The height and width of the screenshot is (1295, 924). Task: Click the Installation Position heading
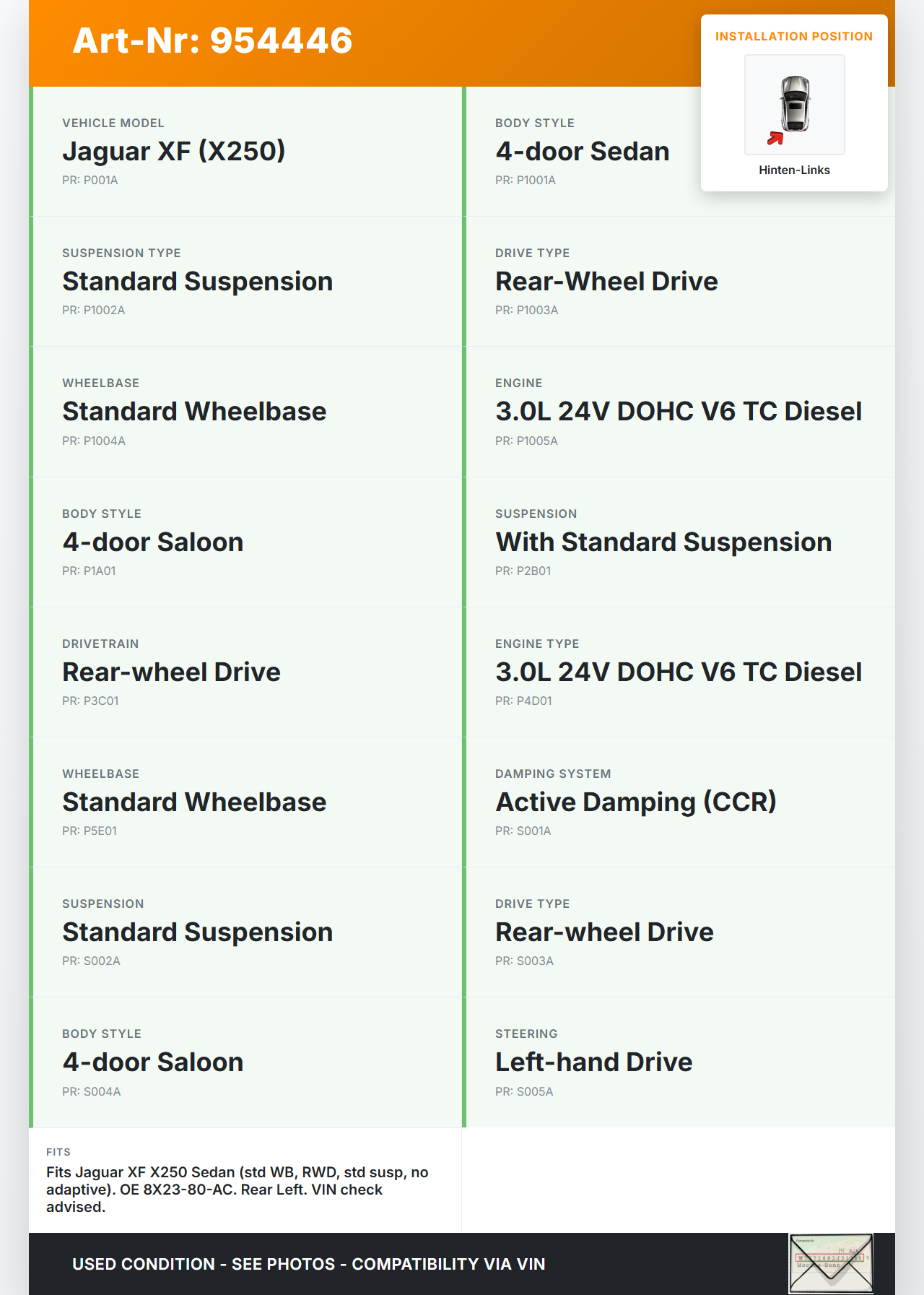pyautogui.click(x=793, y=37)
